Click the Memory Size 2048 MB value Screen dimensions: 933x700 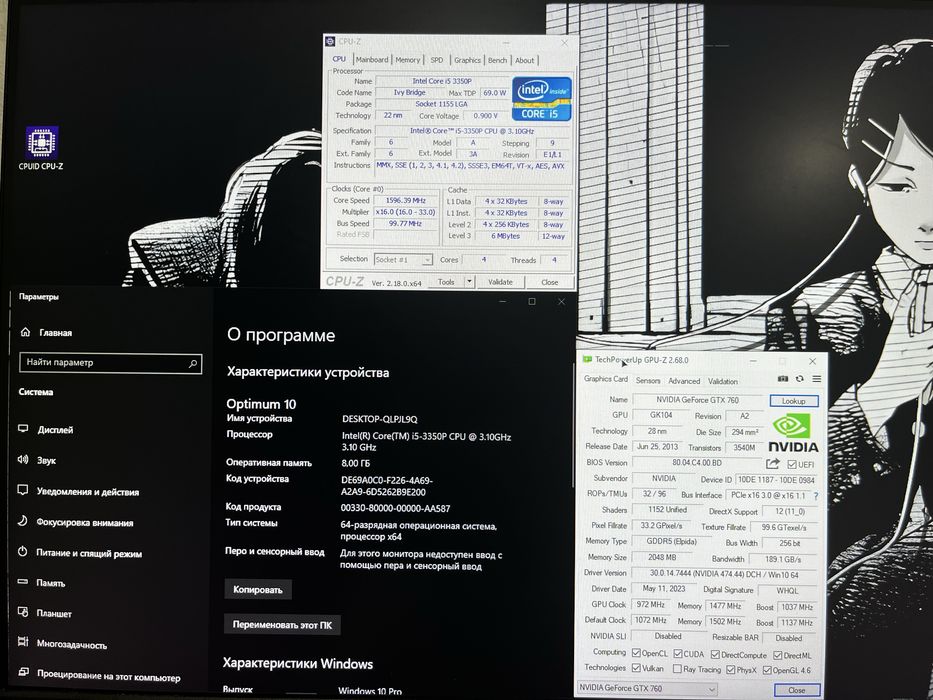[x=662, y=557]
